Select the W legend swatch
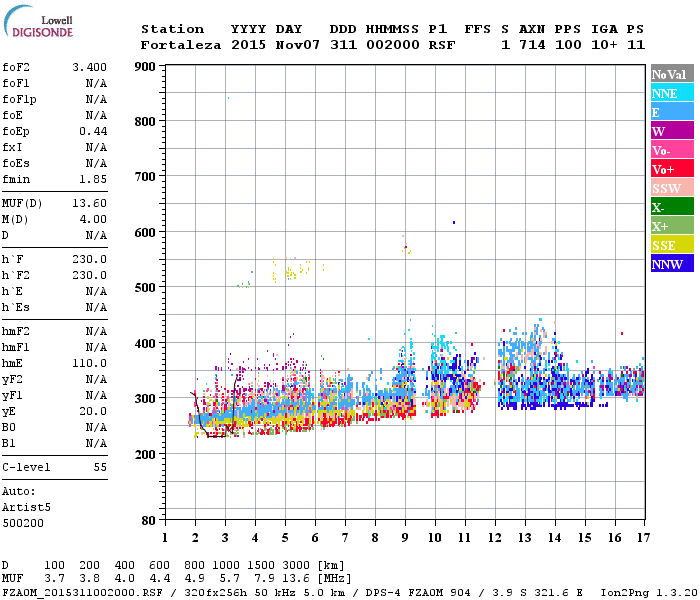Viewport: 700px width, 600px height. [672, 131]
